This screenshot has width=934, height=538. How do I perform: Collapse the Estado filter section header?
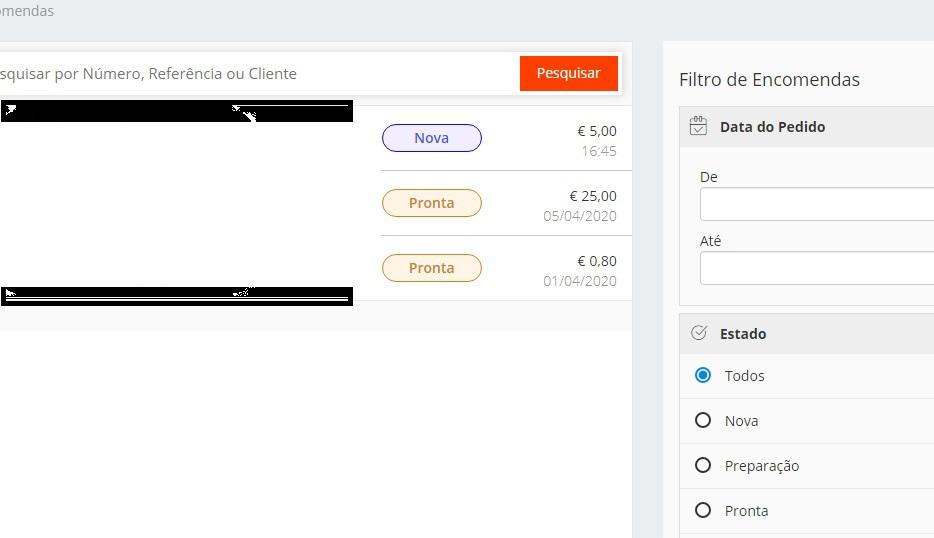tap(743, 334)
